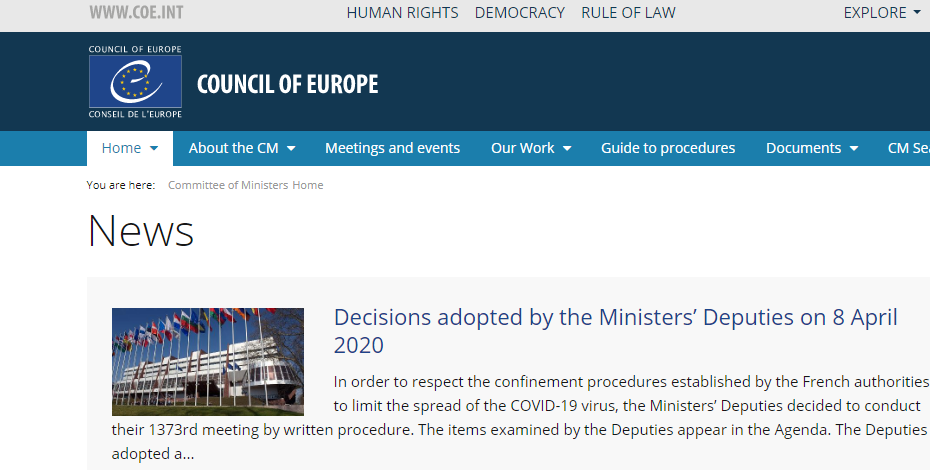This screenshot has width=930, height=470.
Task: Open the EXPLORE dropdown arrow
Action: coord(918,13)
